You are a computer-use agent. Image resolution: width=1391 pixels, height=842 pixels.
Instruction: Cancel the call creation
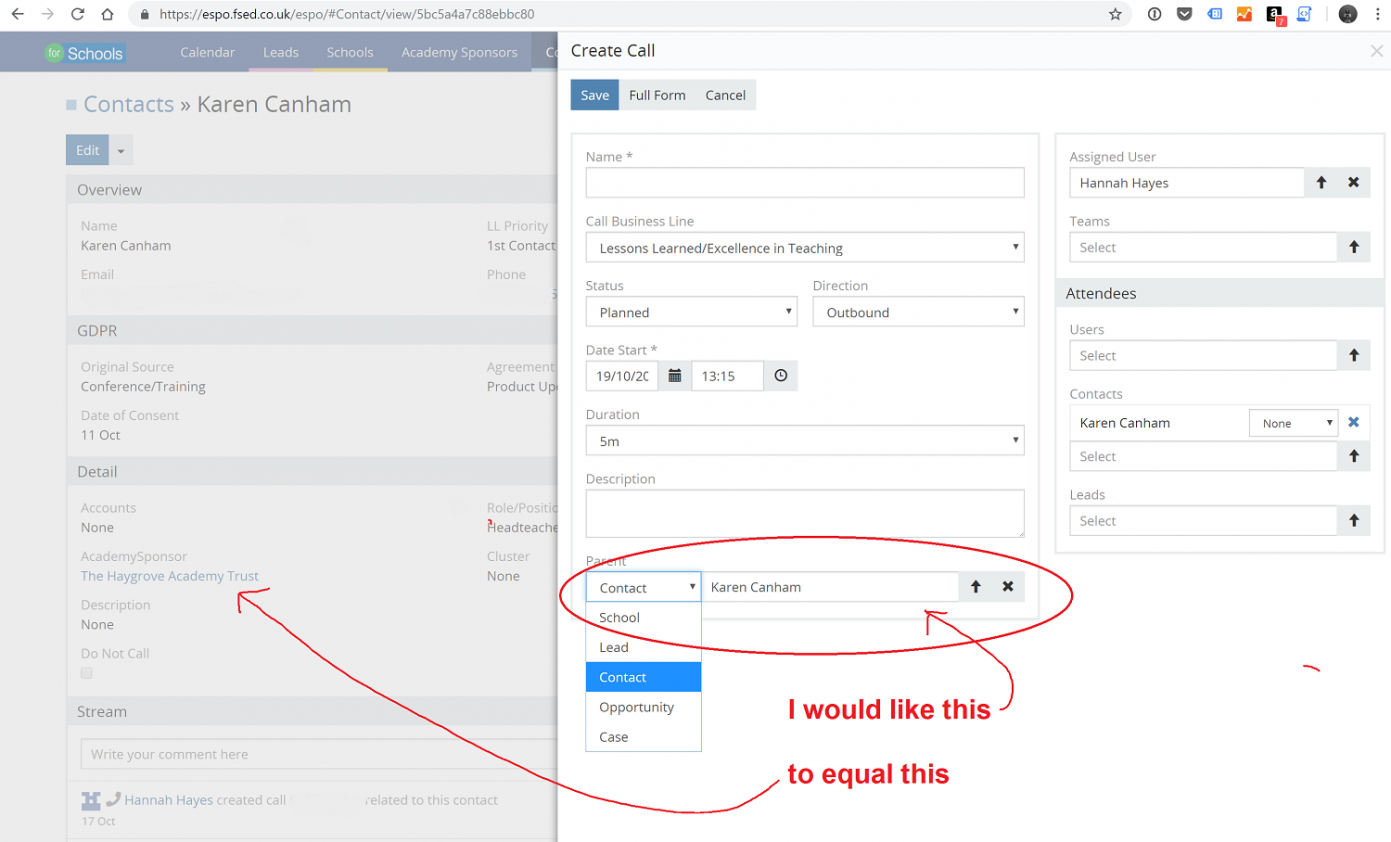point(725,95)
